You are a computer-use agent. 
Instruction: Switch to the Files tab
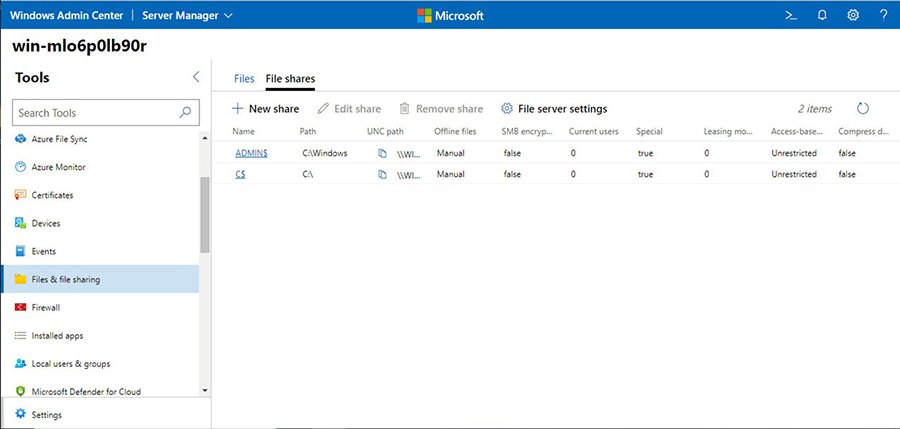(244, 78)
